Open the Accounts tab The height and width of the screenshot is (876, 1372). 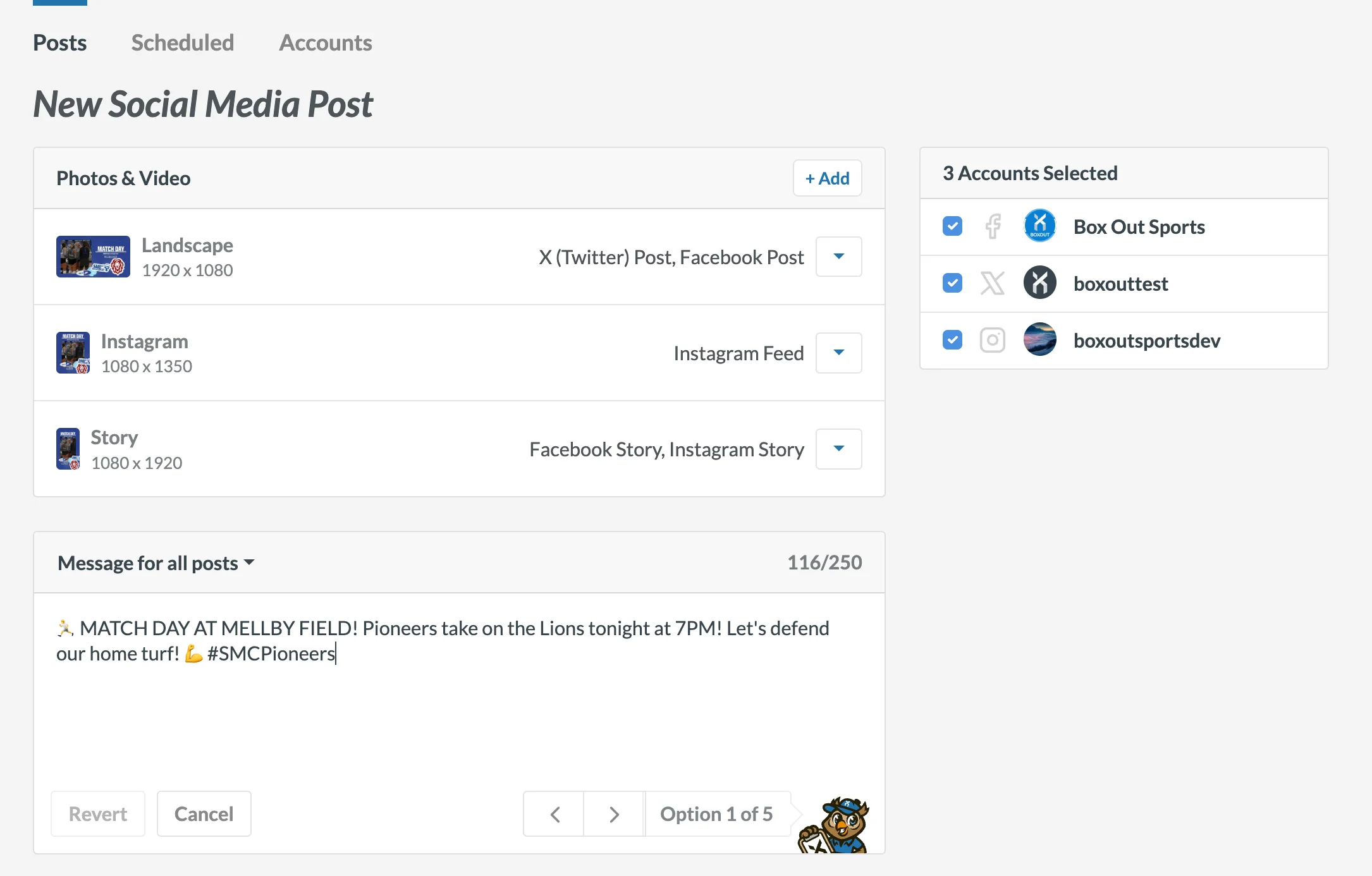click(x=326, y=43)
